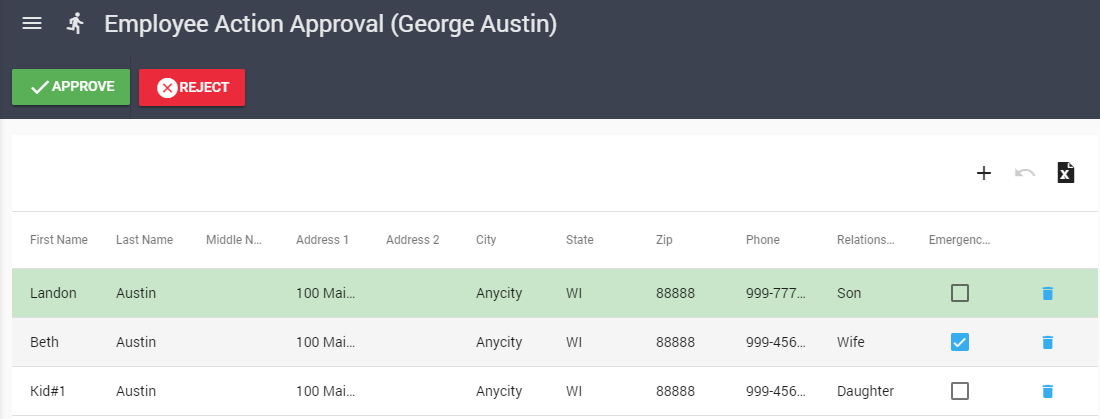This screenshot has width=1100, height=419.
Task: Select the Beth Austin row first name cell
Action: pyautogui.click(x=45, y=342)
